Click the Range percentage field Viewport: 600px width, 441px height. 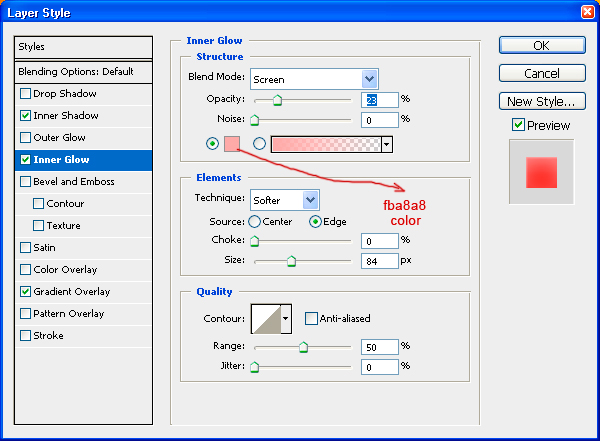380,347
